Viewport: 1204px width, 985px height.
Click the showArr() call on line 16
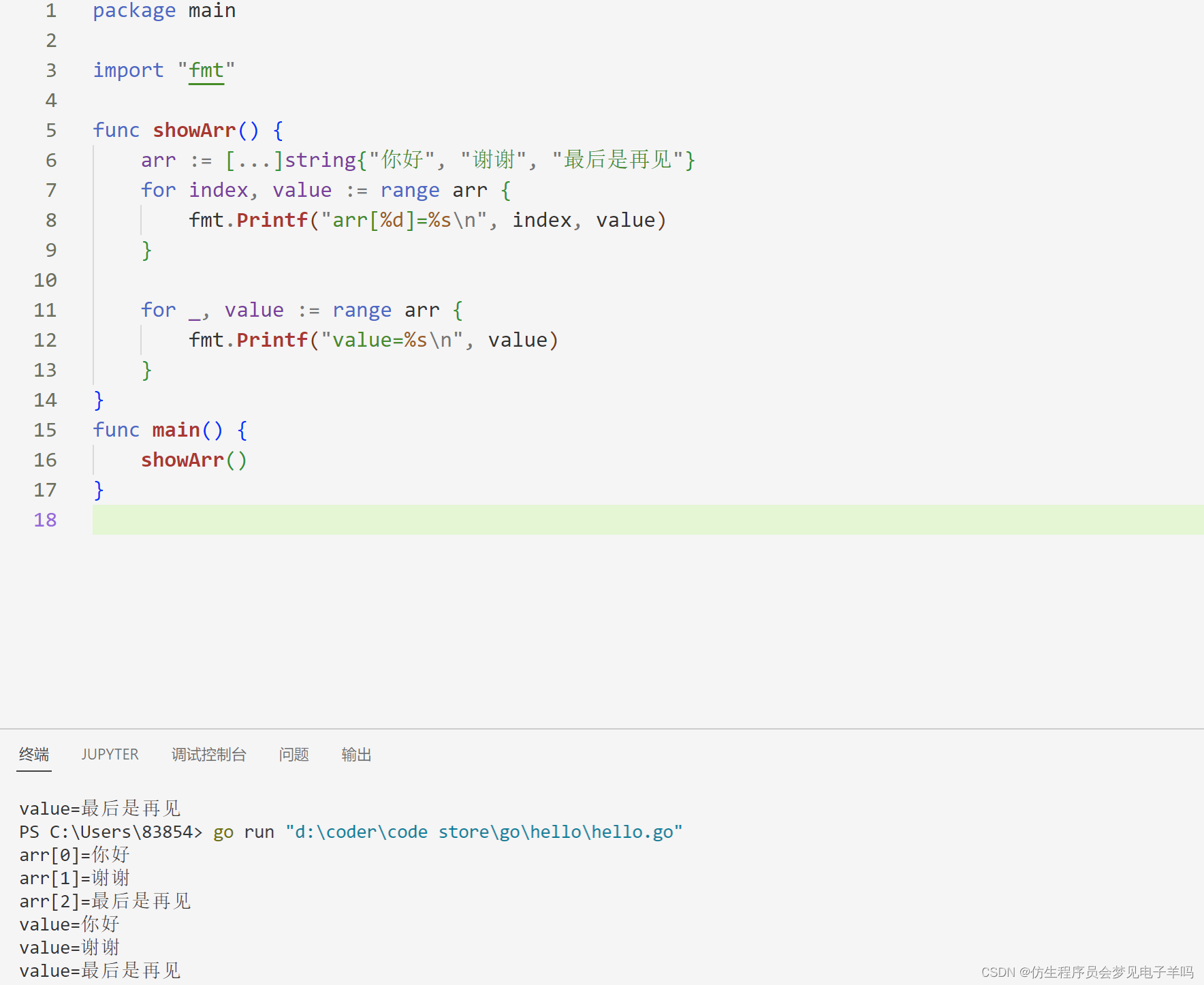tap(194, 460)
